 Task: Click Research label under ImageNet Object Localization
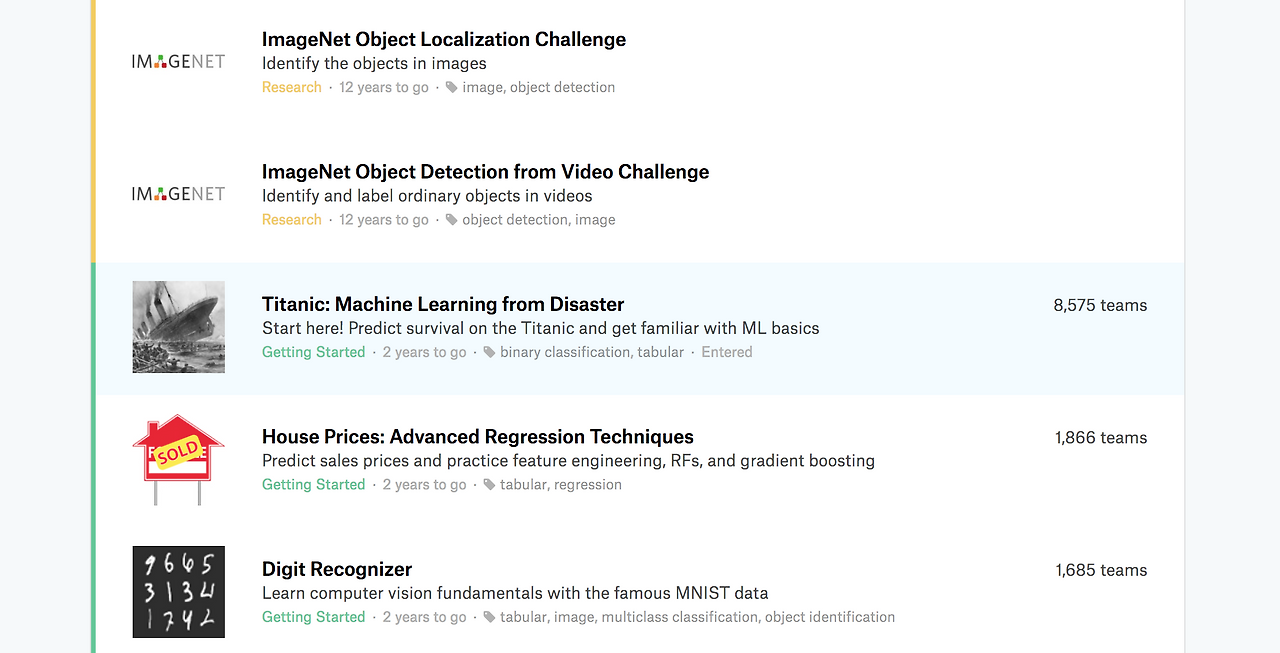(291, 87)
